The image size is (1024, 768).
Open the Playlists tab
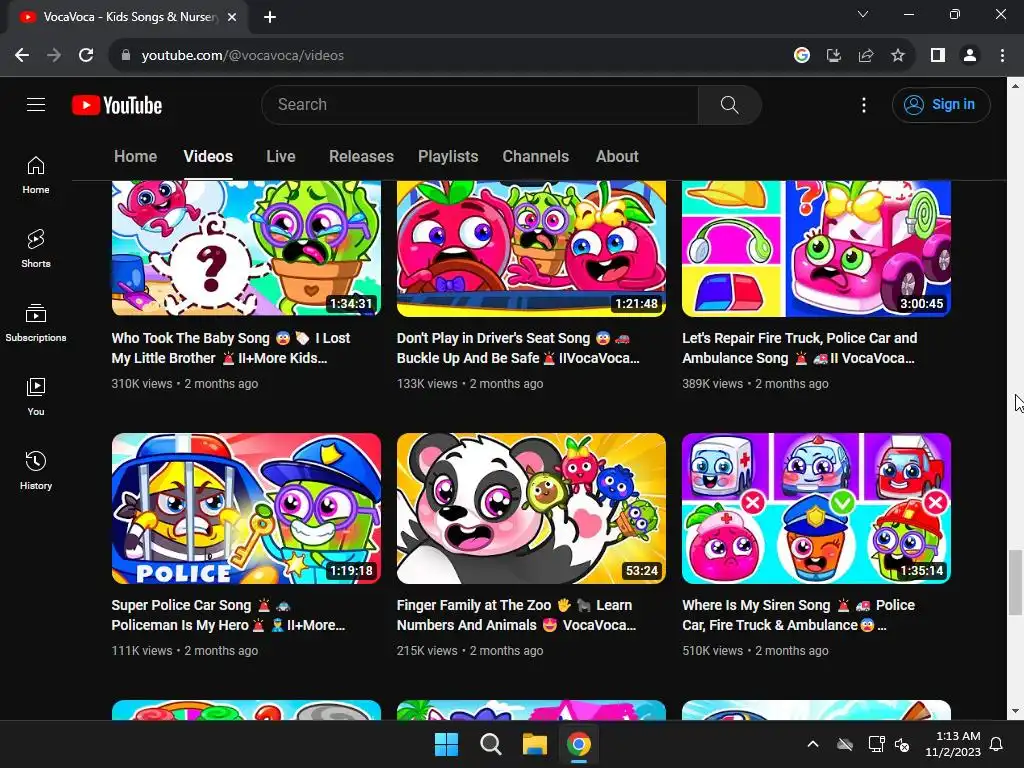pos(448,157)
